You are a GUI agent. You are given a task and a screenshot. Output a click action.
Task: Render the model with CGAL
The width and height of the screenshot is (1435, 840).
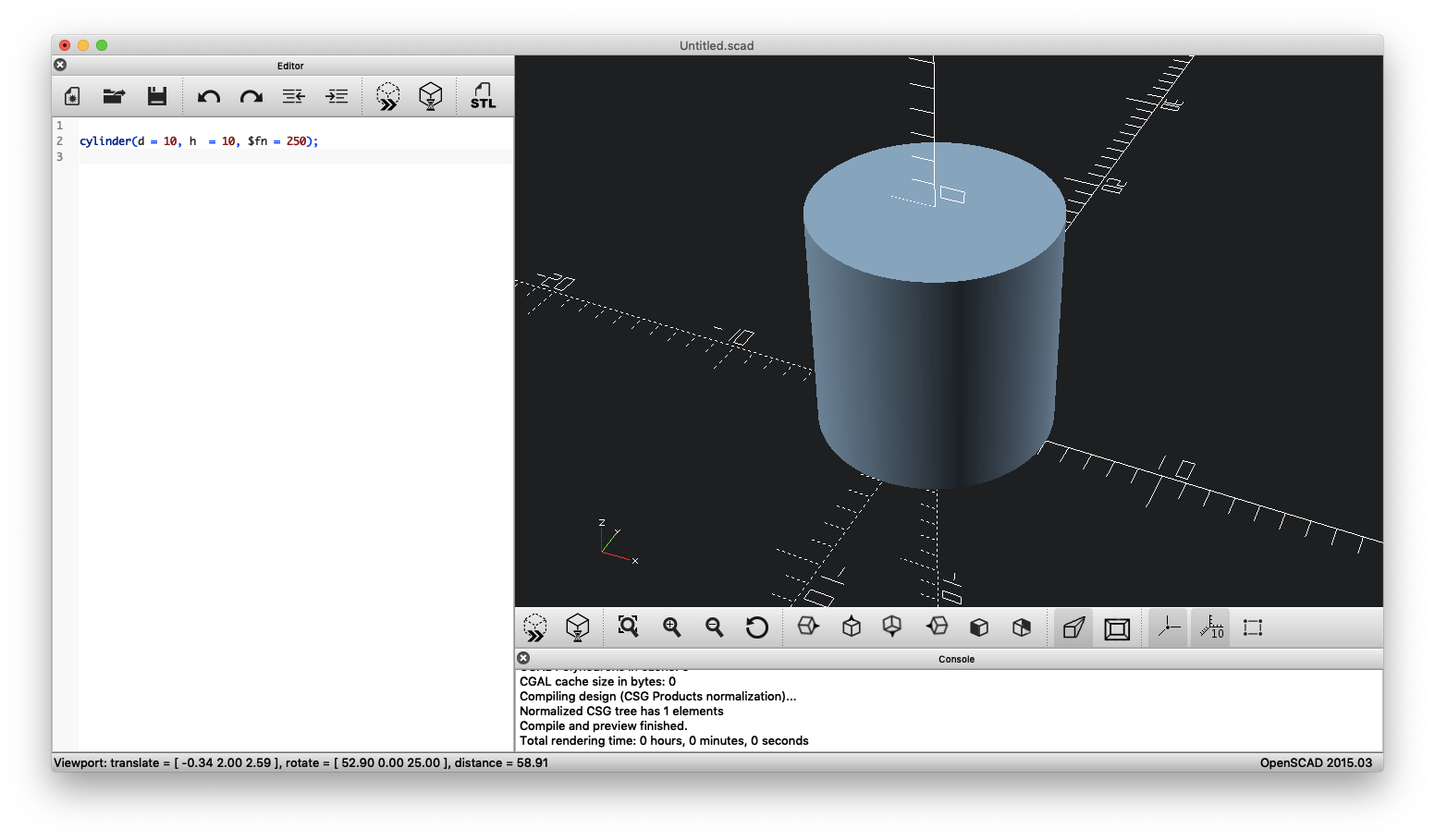431,95
